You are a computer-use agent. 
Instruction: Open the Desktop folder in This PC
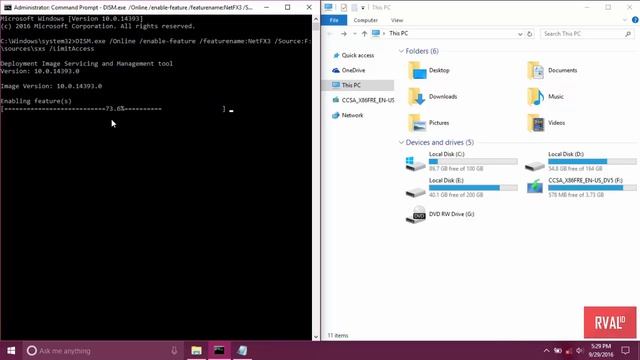click(429, 71)
